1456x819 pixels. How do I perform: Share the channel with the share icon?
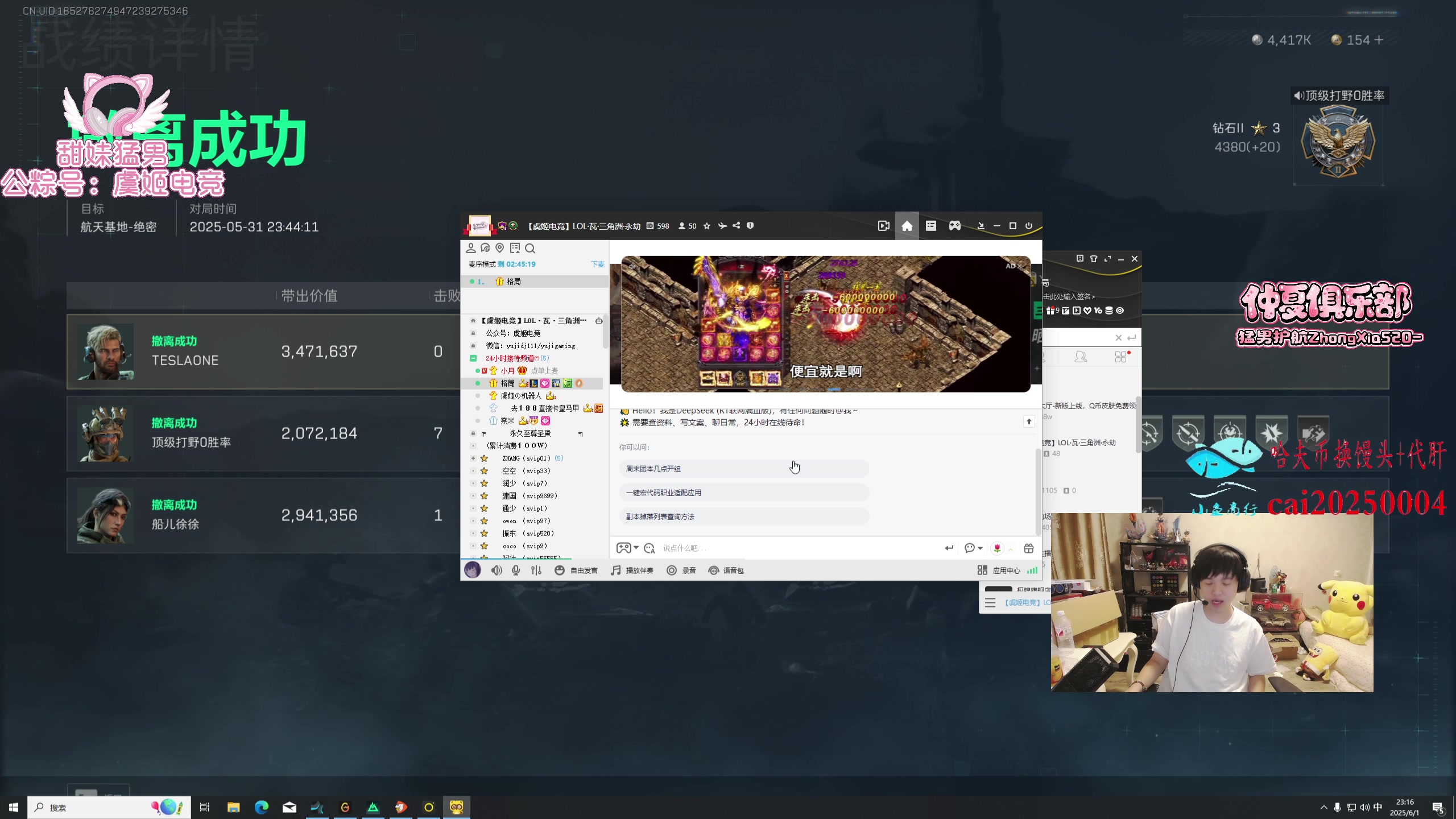tap(736, 226)
